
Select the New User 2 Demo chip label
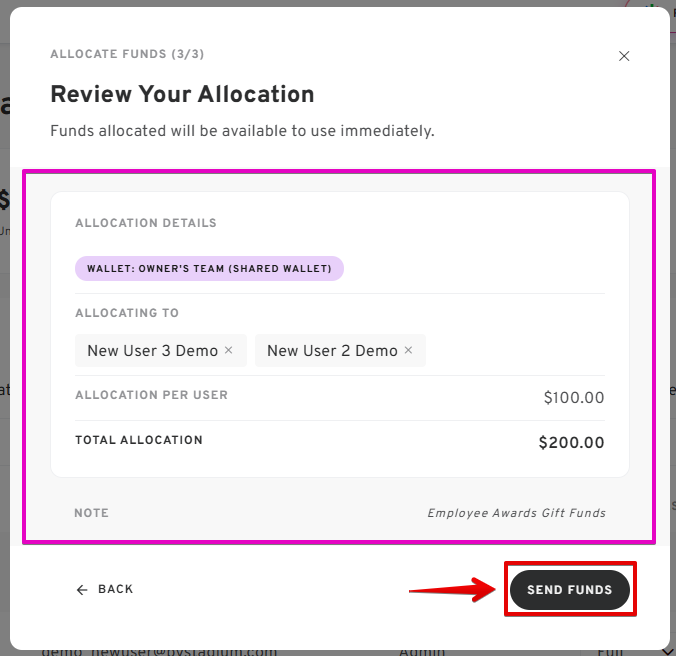(332, 351)
